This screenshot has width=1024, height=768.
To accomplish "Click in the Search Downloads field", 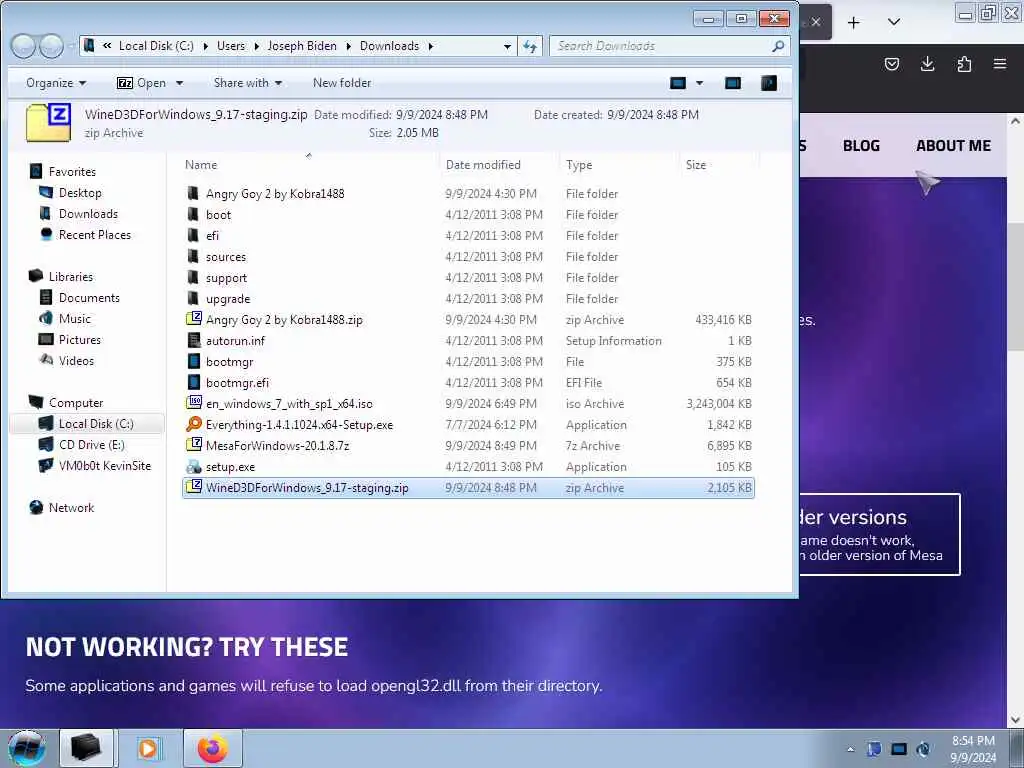I will tap(661, 46).
